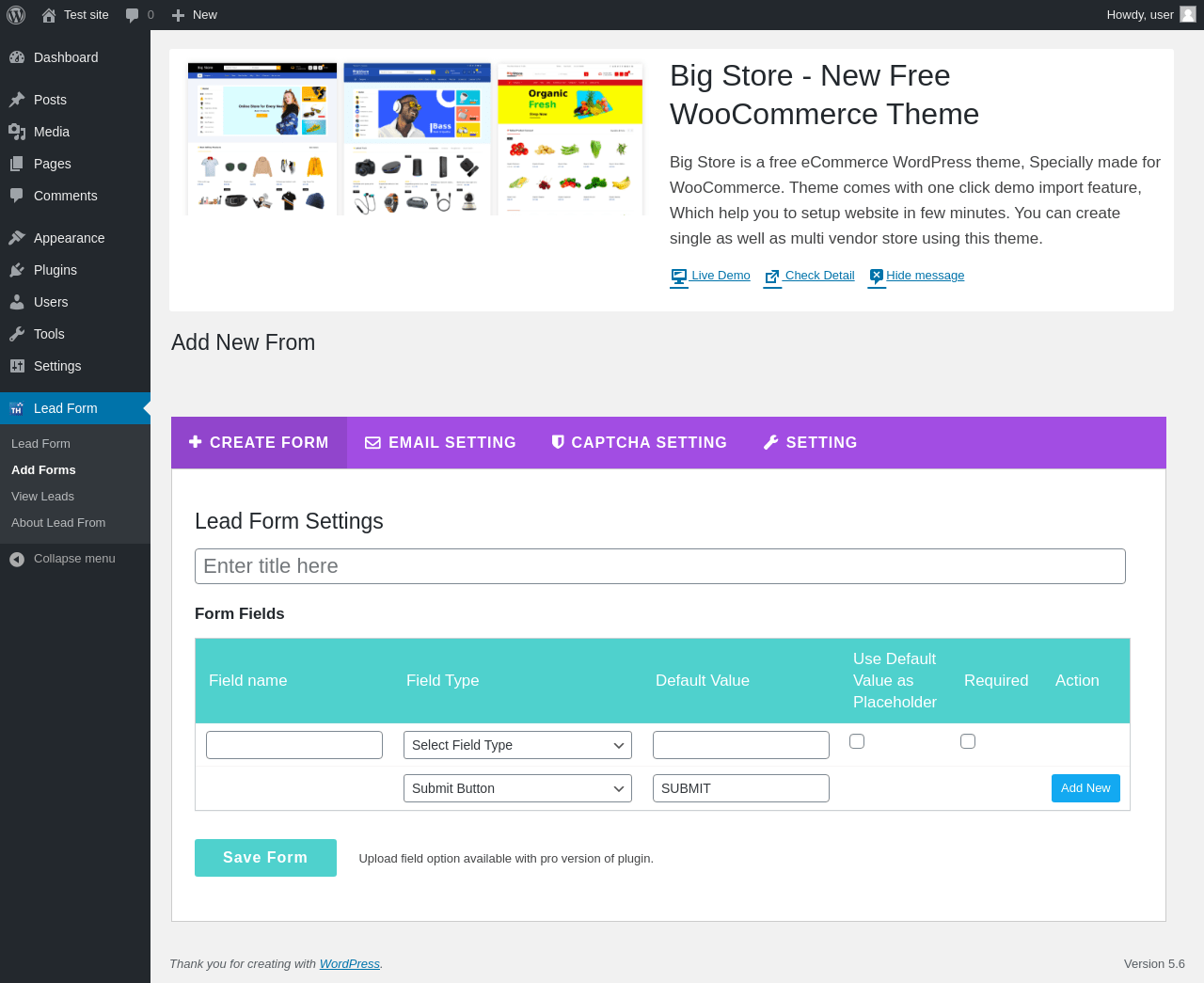Viewport: 1204px width, 983px height.
Task: Click the Lead Form plugin icon
Action: pyautogui.click(x=17, y=408)
